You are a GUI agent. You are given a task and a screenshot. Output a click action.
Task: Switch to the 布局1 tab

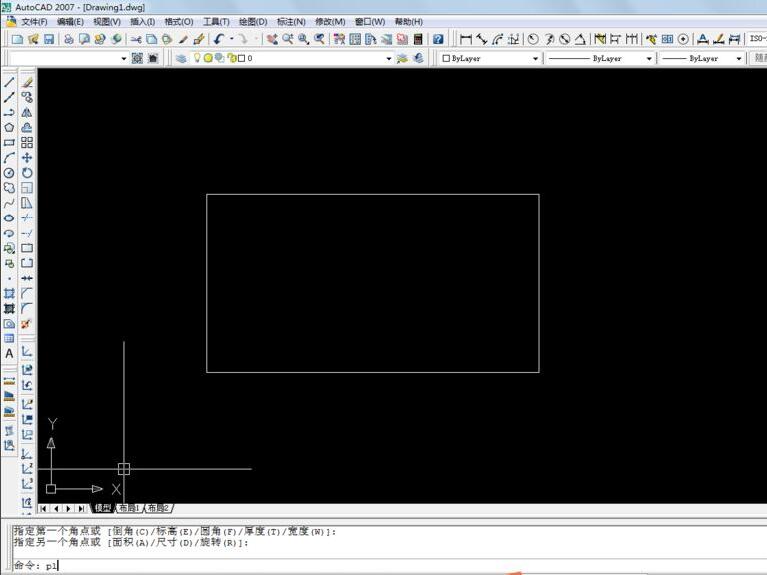click(130, 508)
